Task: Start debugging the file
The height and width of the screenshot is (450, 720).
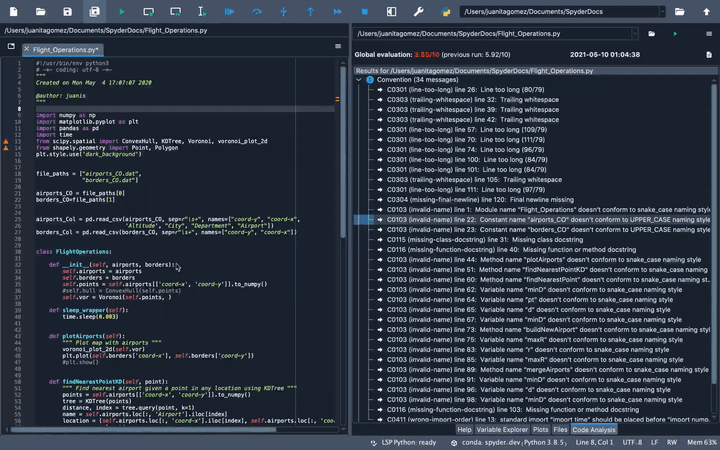Action: pyautogui.click(x=229, y=11)
